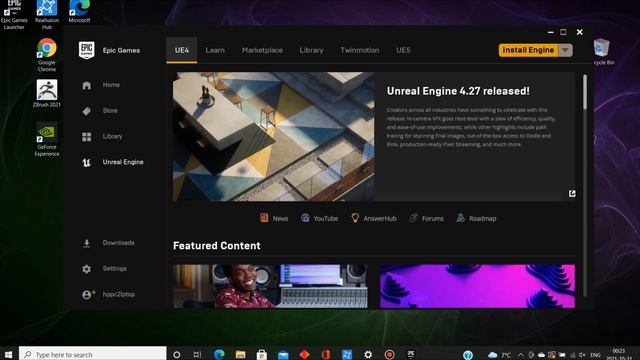Viewport: 640px width, 360px height.
Task: Click the Epic Games taskbar icon
Action: [x=411, y=354]
